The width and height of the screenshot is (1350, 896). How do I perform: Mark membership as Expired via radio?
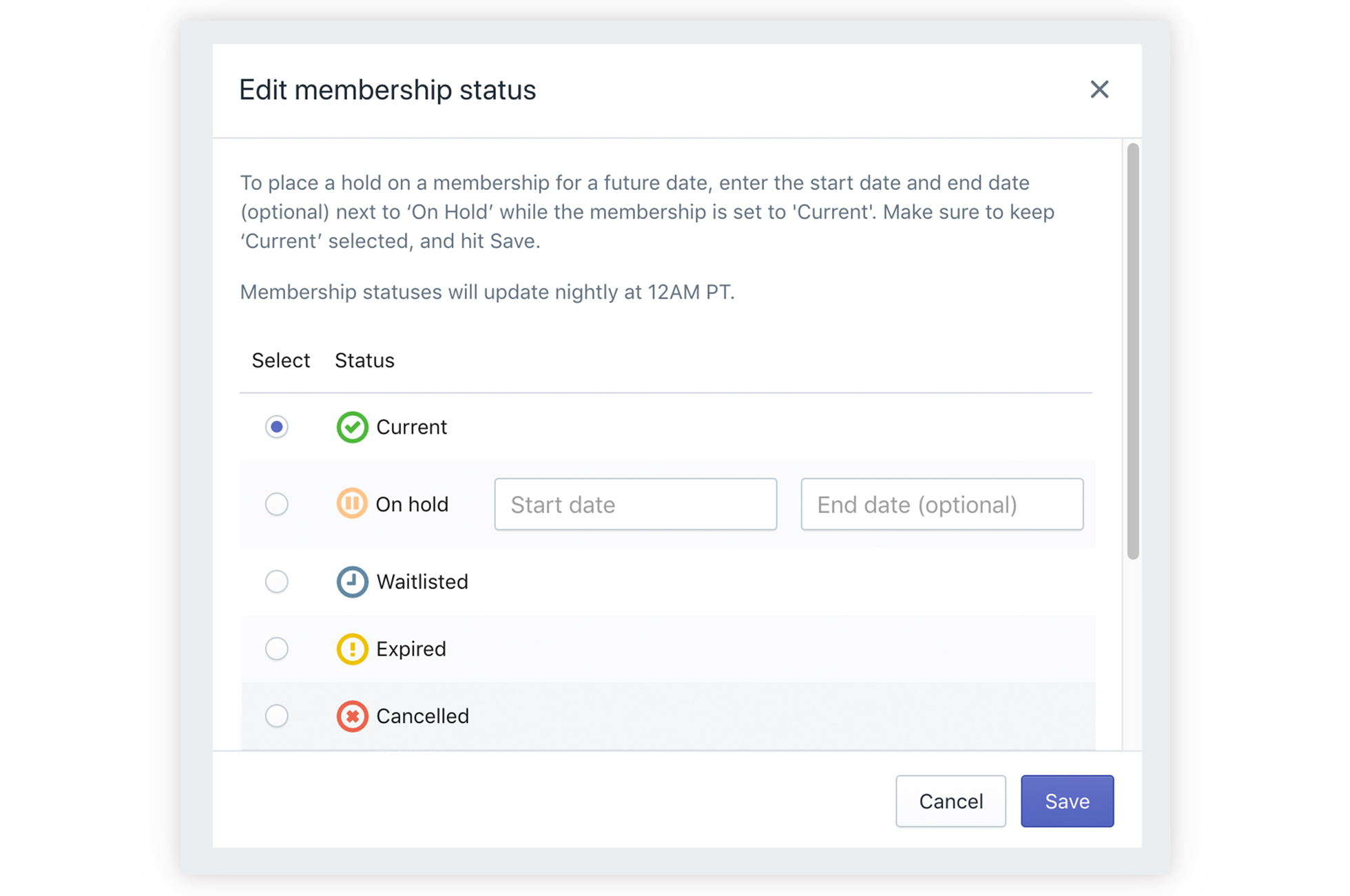point(277,649)
